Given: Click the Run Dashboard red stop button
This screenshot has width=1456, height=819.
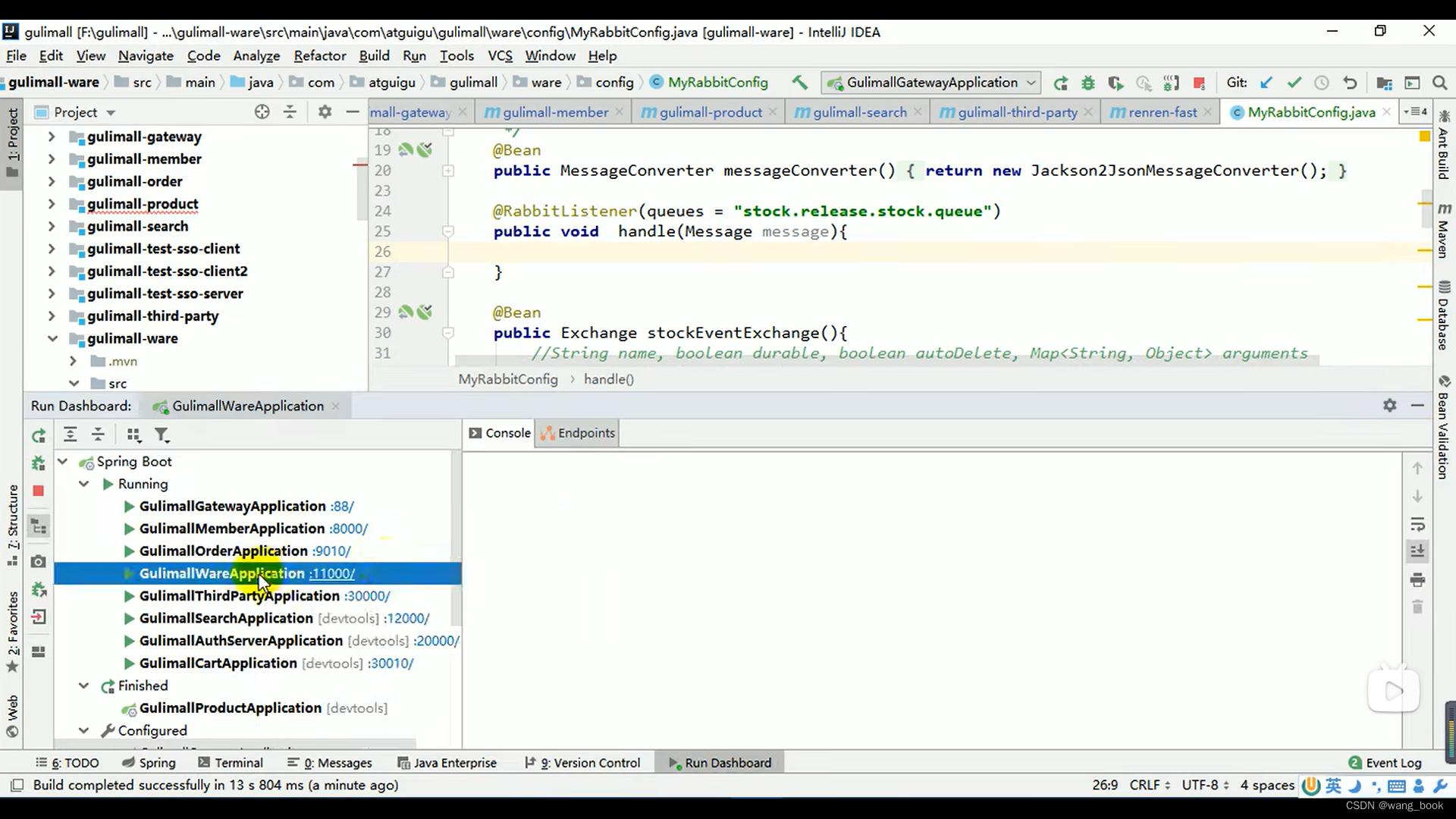Looking at the screenshot, I should [39, 491].
